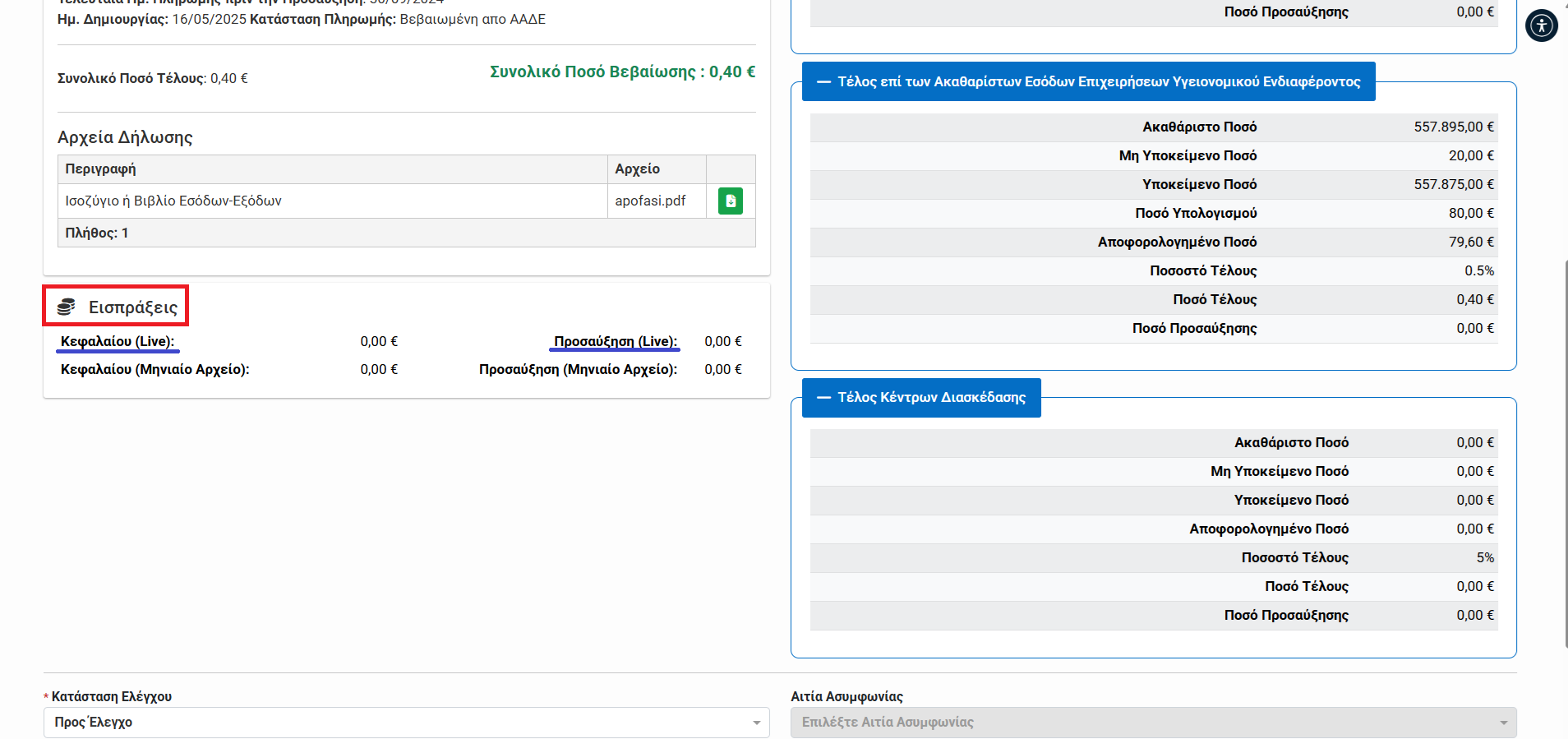Click the Πλήθος: 1 footer text
Image resolution: width=1568 pixels, height=739 pixels.
[x=97, y=233]
